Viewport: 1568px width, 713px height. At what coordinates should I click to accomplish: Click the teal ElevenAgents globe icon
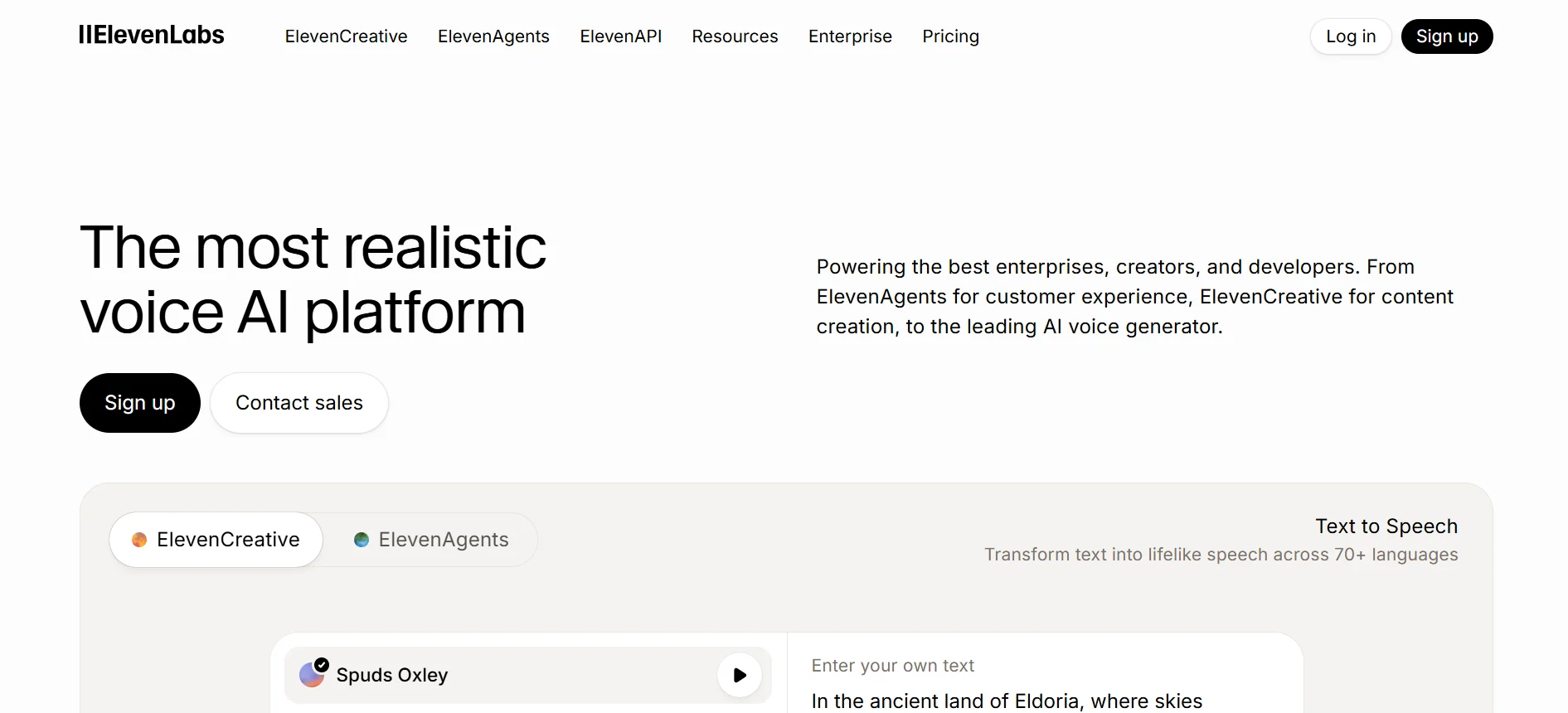click(361, 539)
